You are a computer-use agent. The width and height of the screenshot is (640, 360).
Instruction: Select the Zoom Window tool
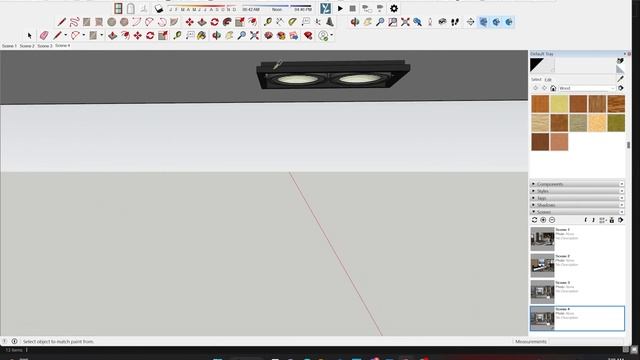[392, 22]
